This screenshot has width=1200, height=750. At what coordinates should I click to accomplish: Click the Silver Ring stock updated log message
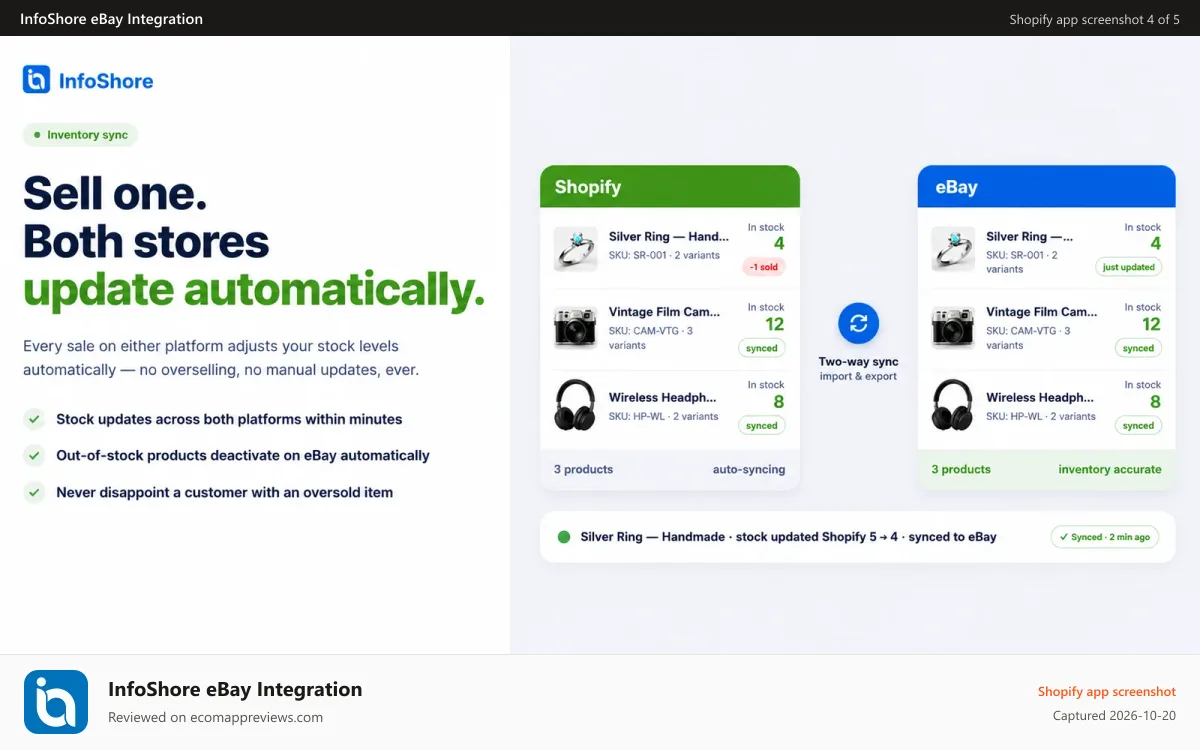coord(789,537)
